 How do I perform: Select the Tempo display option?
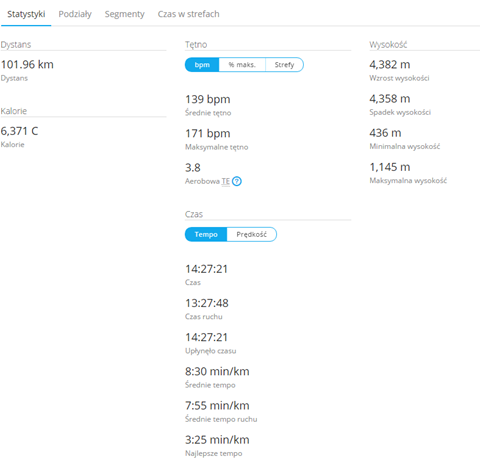[x=206, y=234]
